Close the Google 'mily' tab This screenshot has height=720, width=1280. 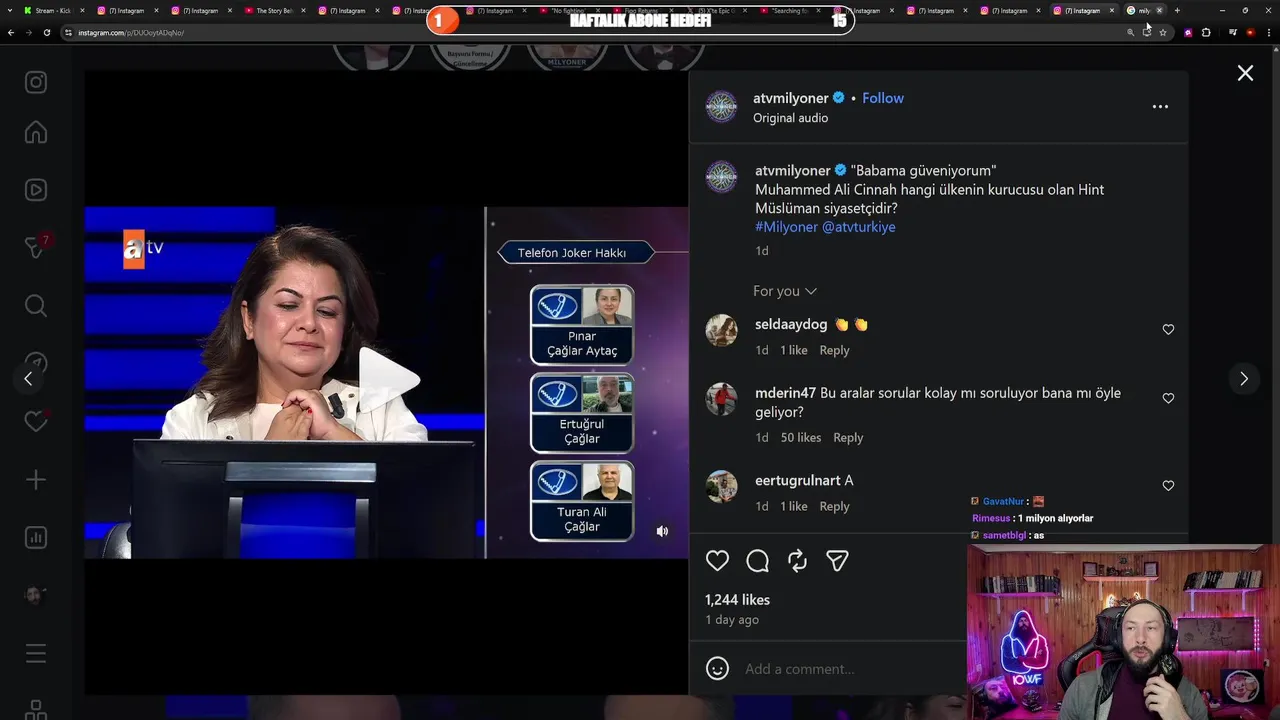1160,10
